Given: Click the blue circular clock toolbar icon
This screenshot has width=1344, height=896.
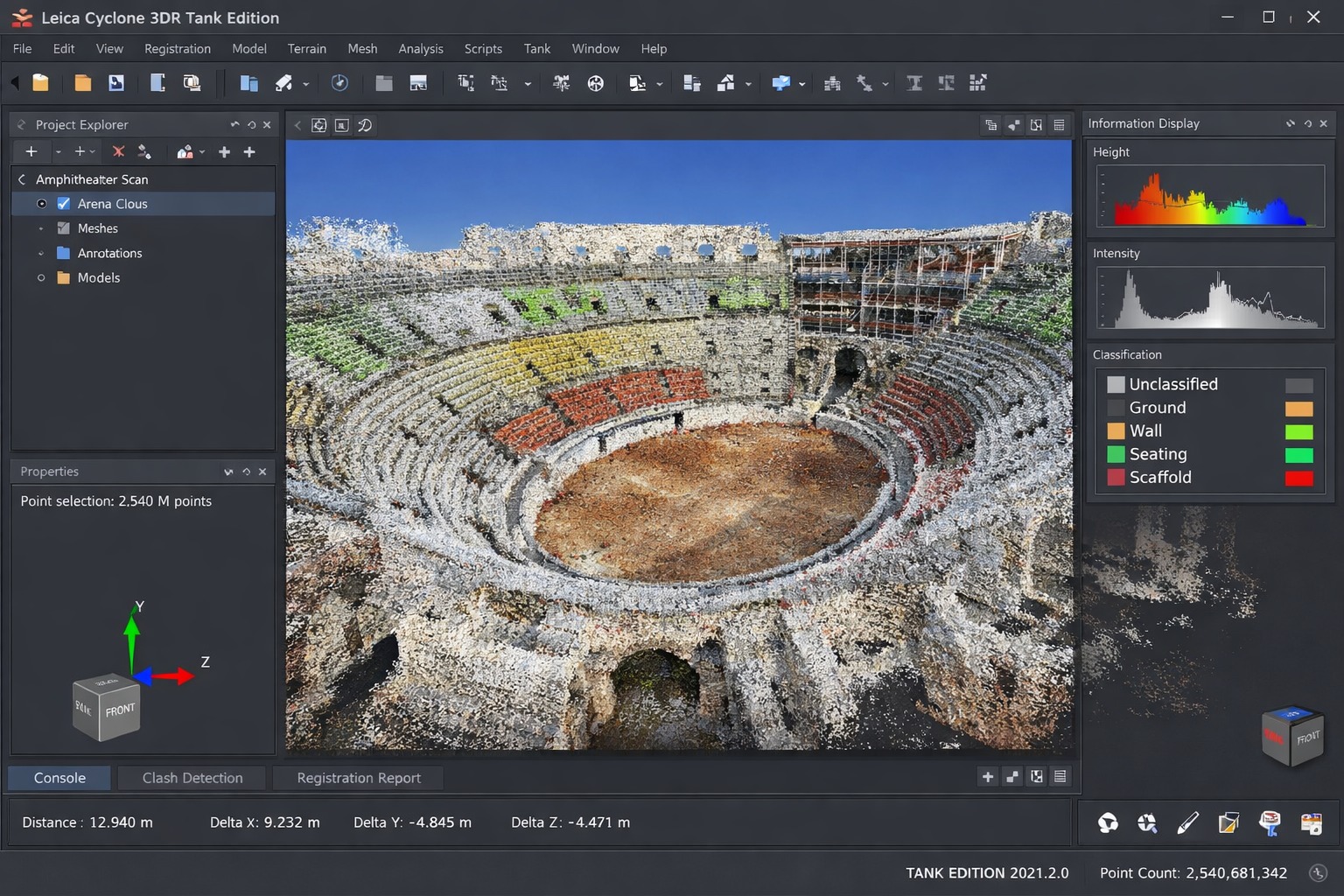Looking at the screenshot, I should point(339,83).
